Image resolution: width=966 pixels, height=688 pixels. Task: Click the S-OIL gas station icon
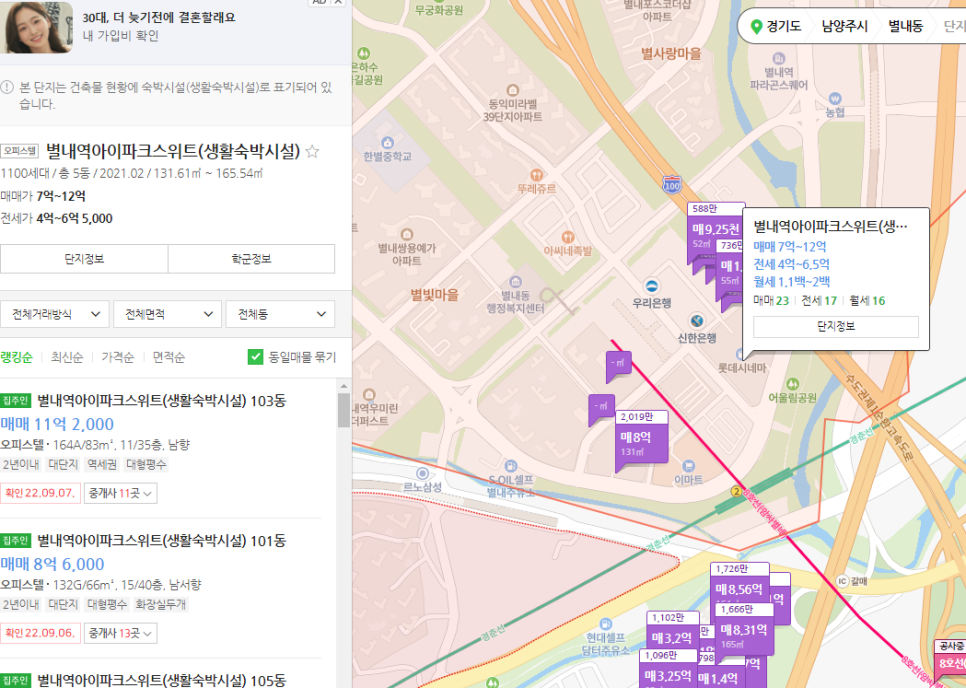point(509,466)
